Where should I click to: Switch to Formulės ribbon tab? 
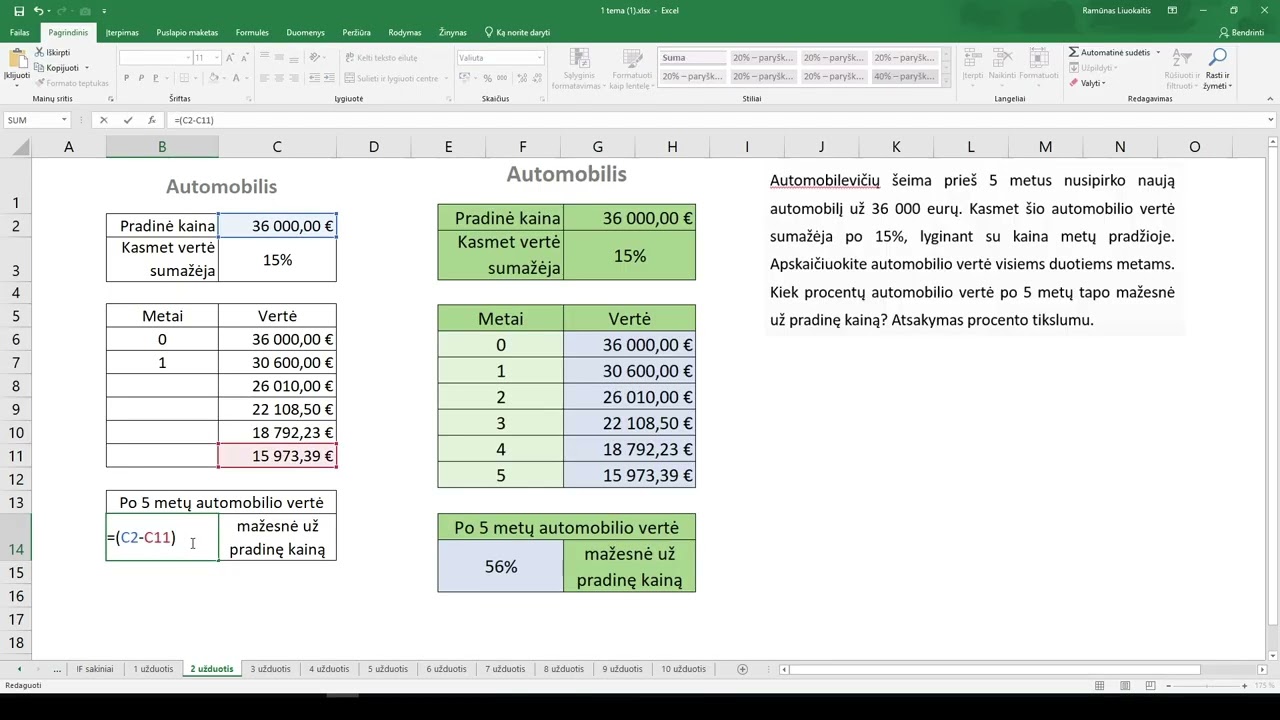click(x=252, y=32)
